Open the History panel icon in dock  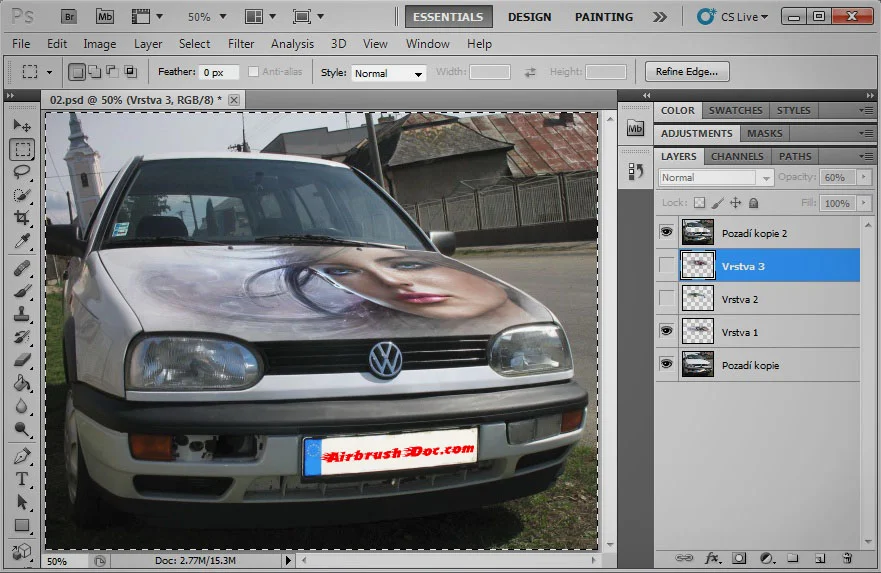coord(635,171)
